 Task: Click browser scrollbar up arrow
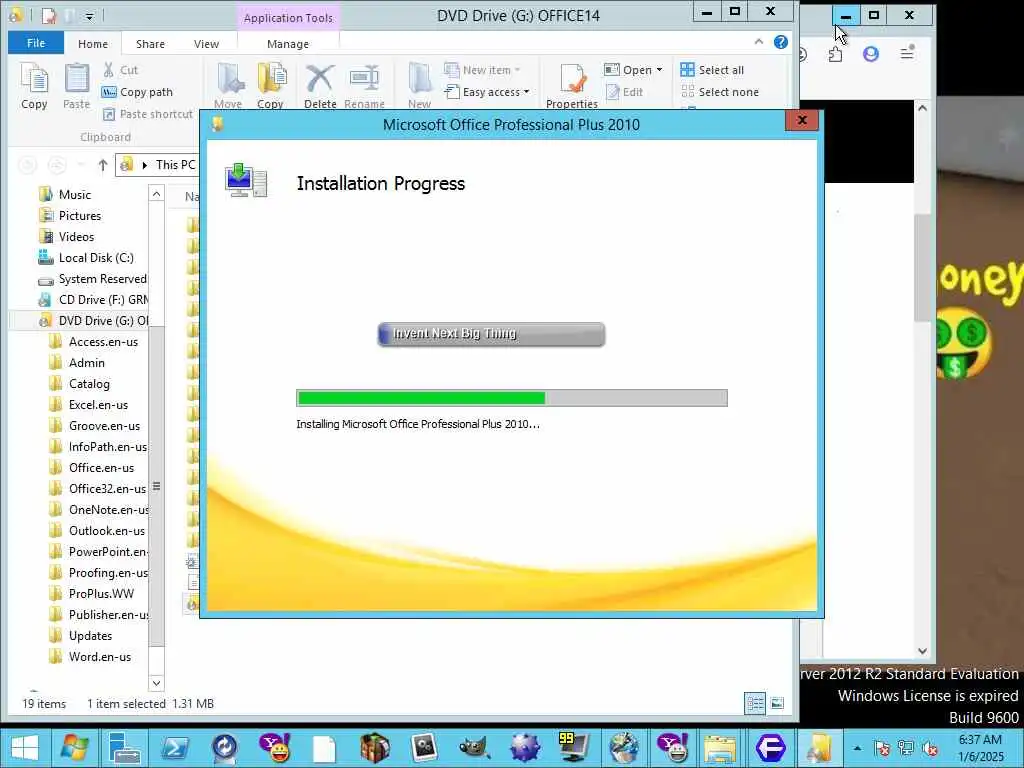(922, 108)
